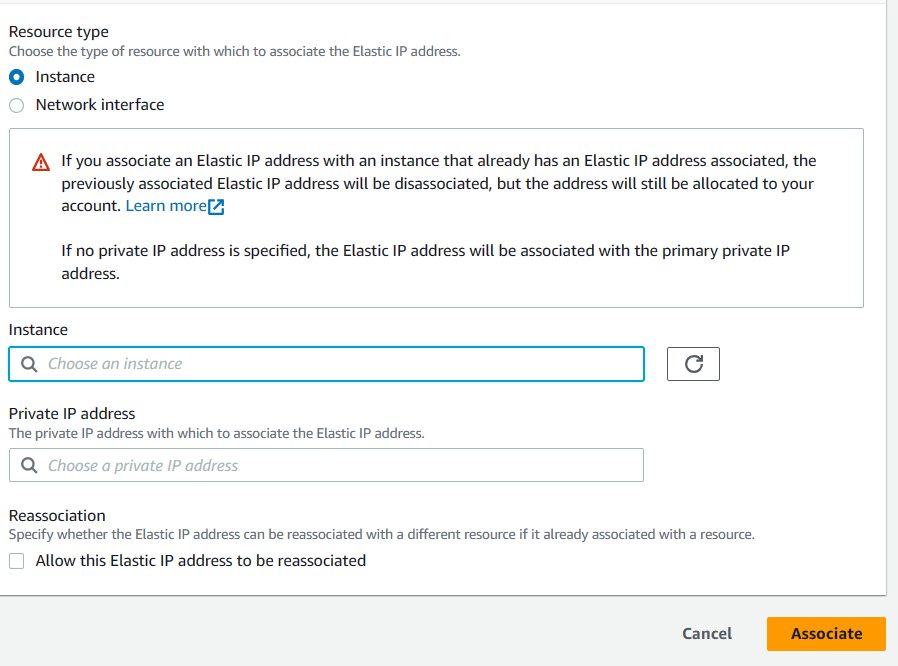Tick the reassociation checkbox
Image resolution: width=898 pixels, height=666 pixels.
(x=17, y=561)
